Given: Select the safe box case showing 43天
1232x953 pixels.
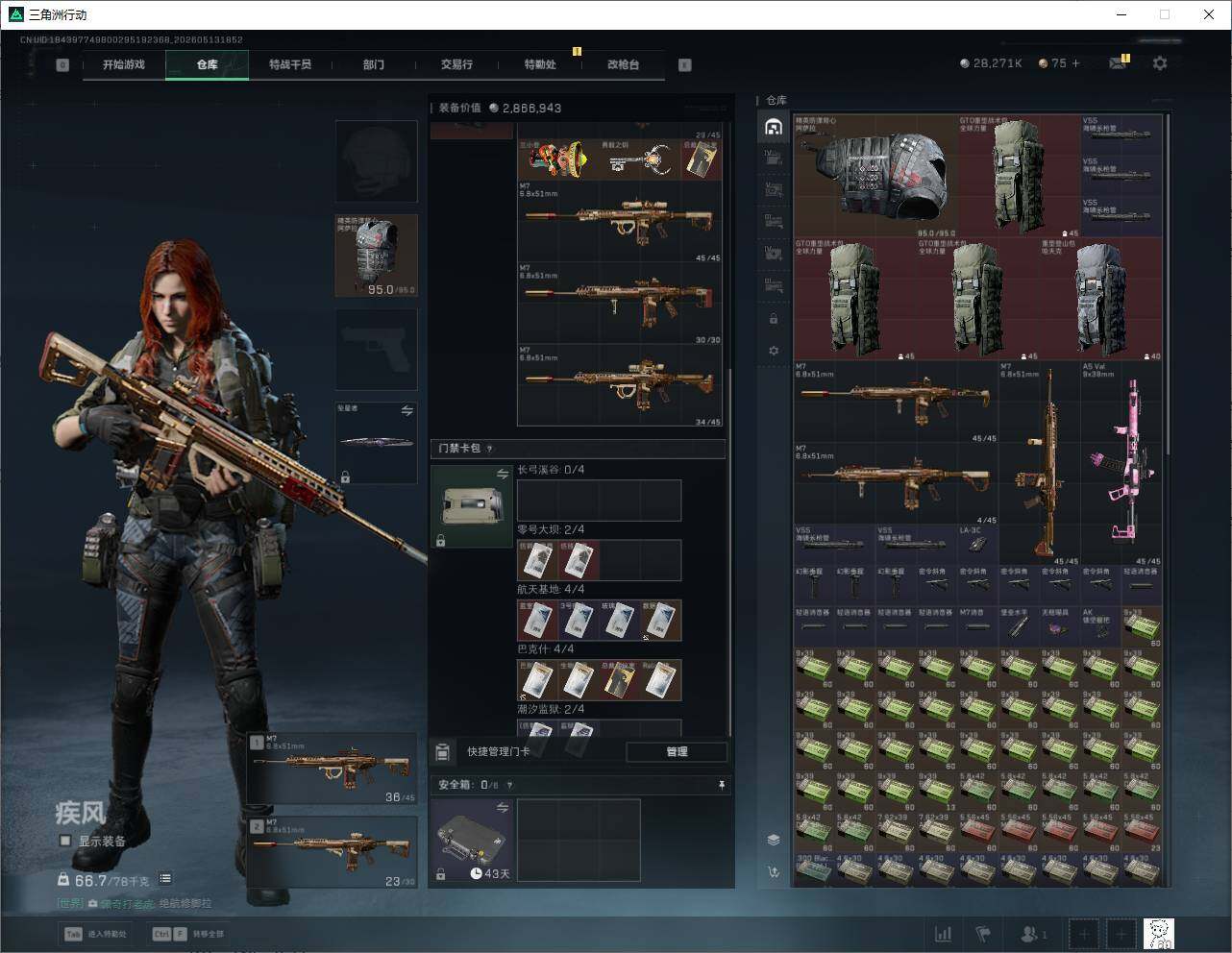Looking at the screenshot, I should 472,841.
